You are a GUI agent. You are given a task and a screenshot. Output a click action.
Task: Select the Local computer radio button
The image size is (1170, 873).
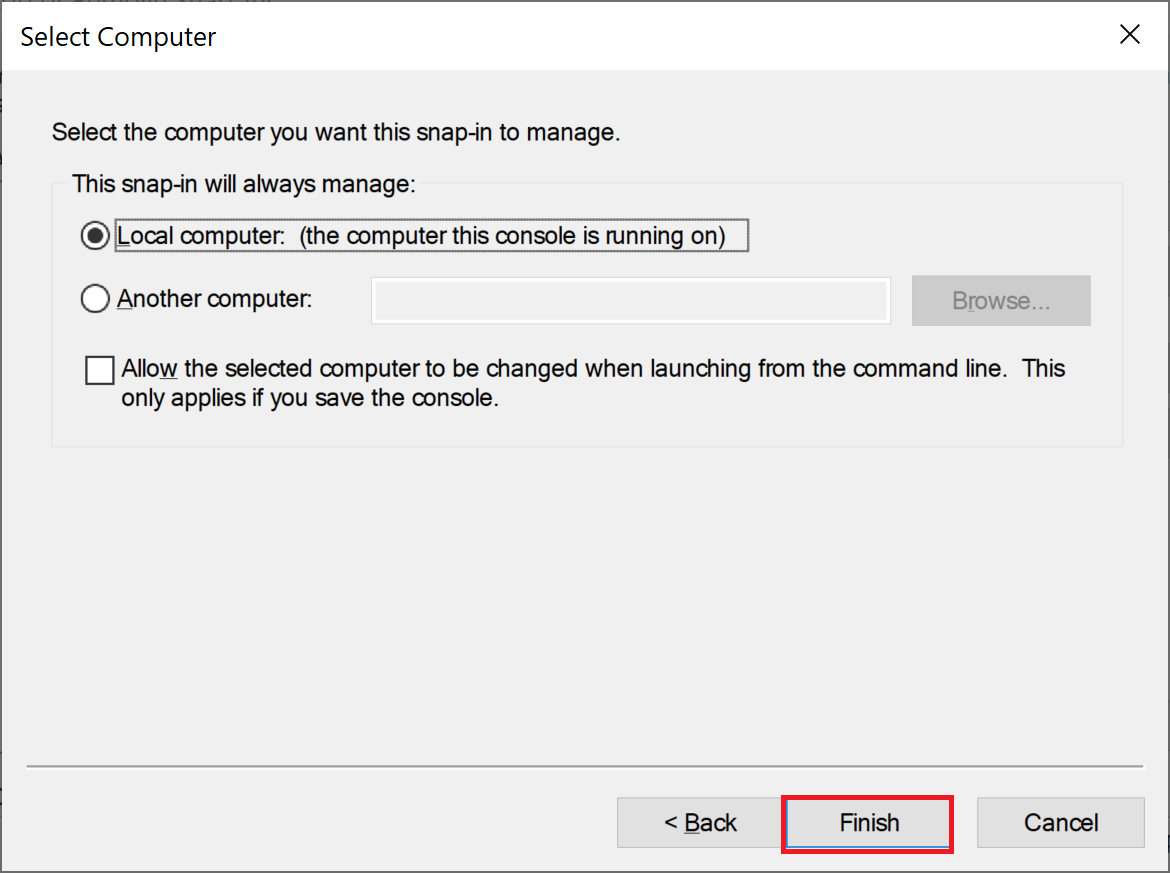click(x=95, y=237)
